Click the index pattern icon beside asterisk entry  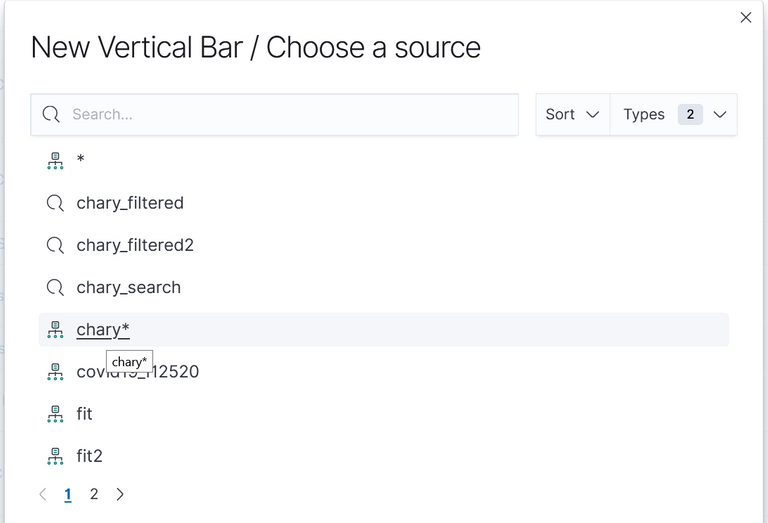click(x=55, y=161)
